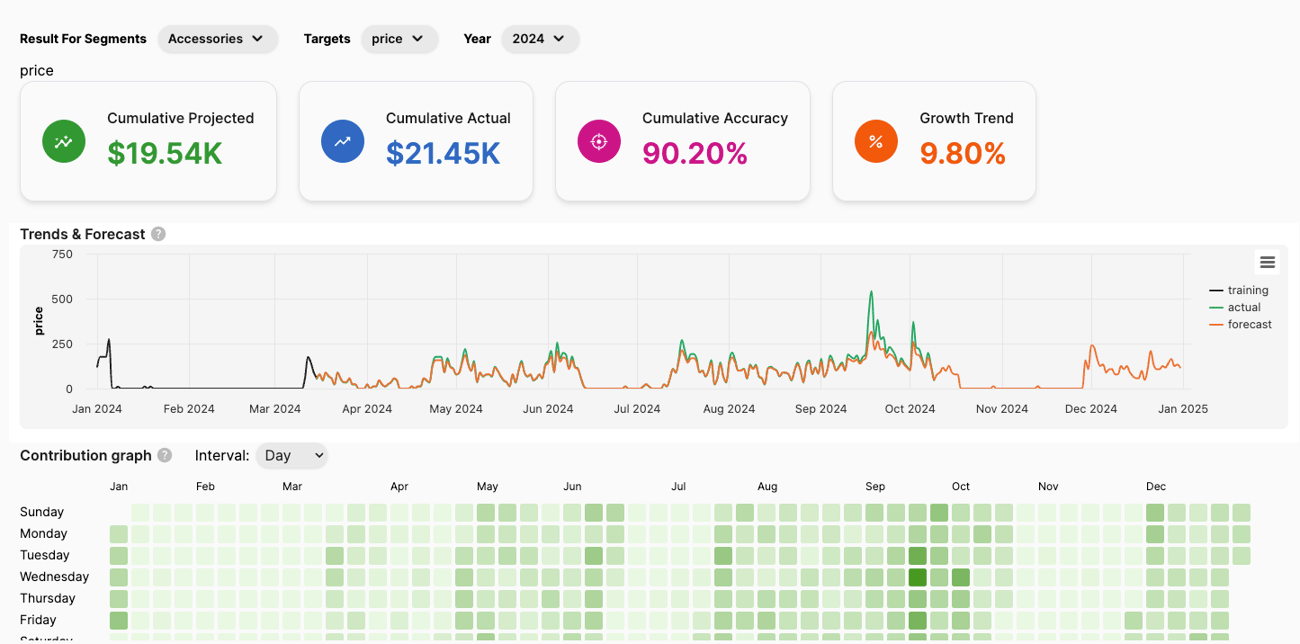The width and height of the screenshot is (1300, 644).
Task: Click the Nov 2024 axis label
Action: [1002, 409]
